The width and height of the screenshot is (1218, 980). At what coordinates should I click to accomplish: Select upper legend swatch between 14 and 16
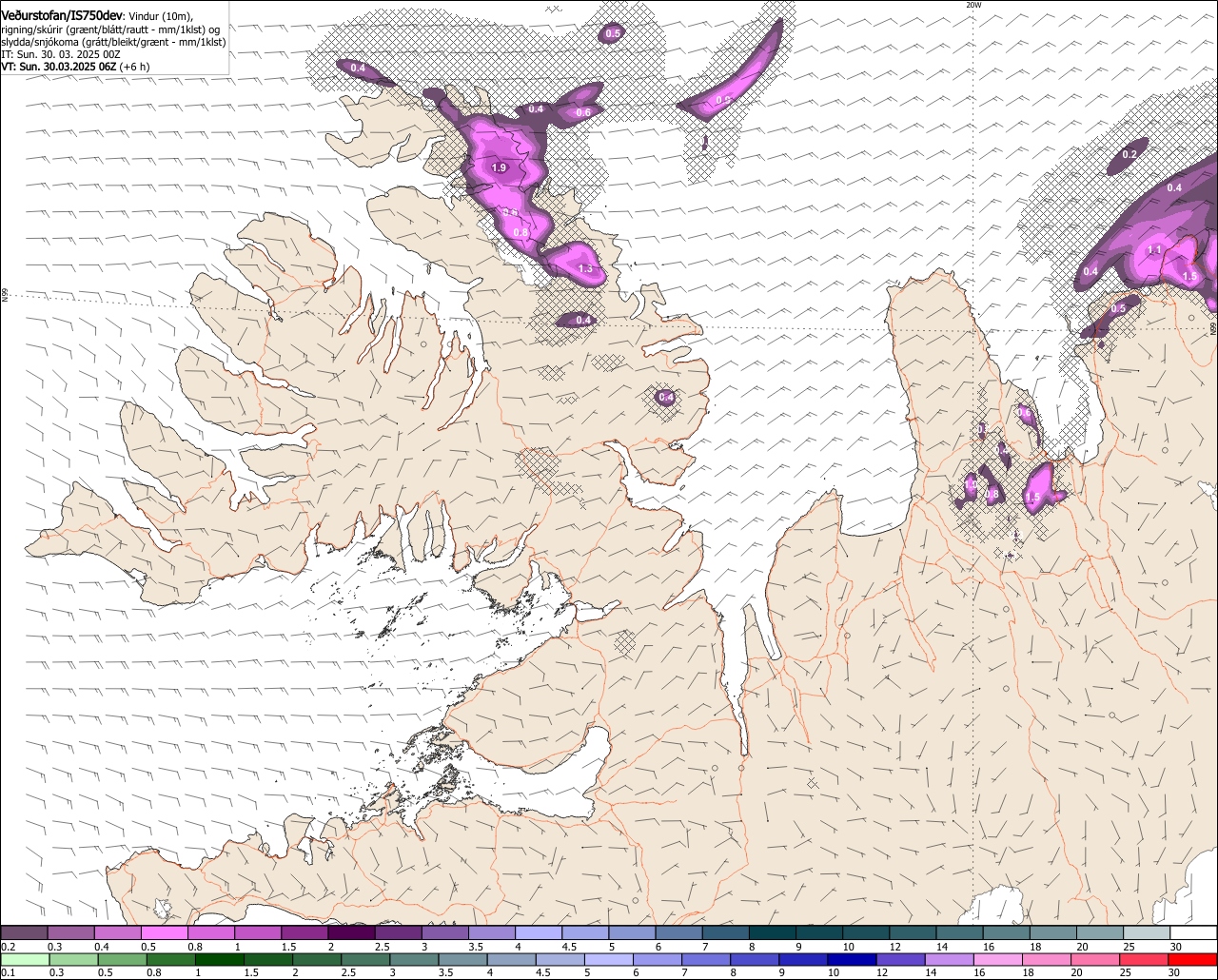tap(960, 932)
